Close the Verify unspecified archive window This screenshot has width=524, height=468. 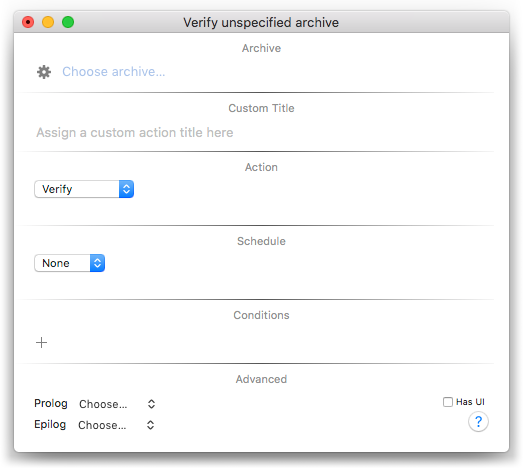pos(28,22)
